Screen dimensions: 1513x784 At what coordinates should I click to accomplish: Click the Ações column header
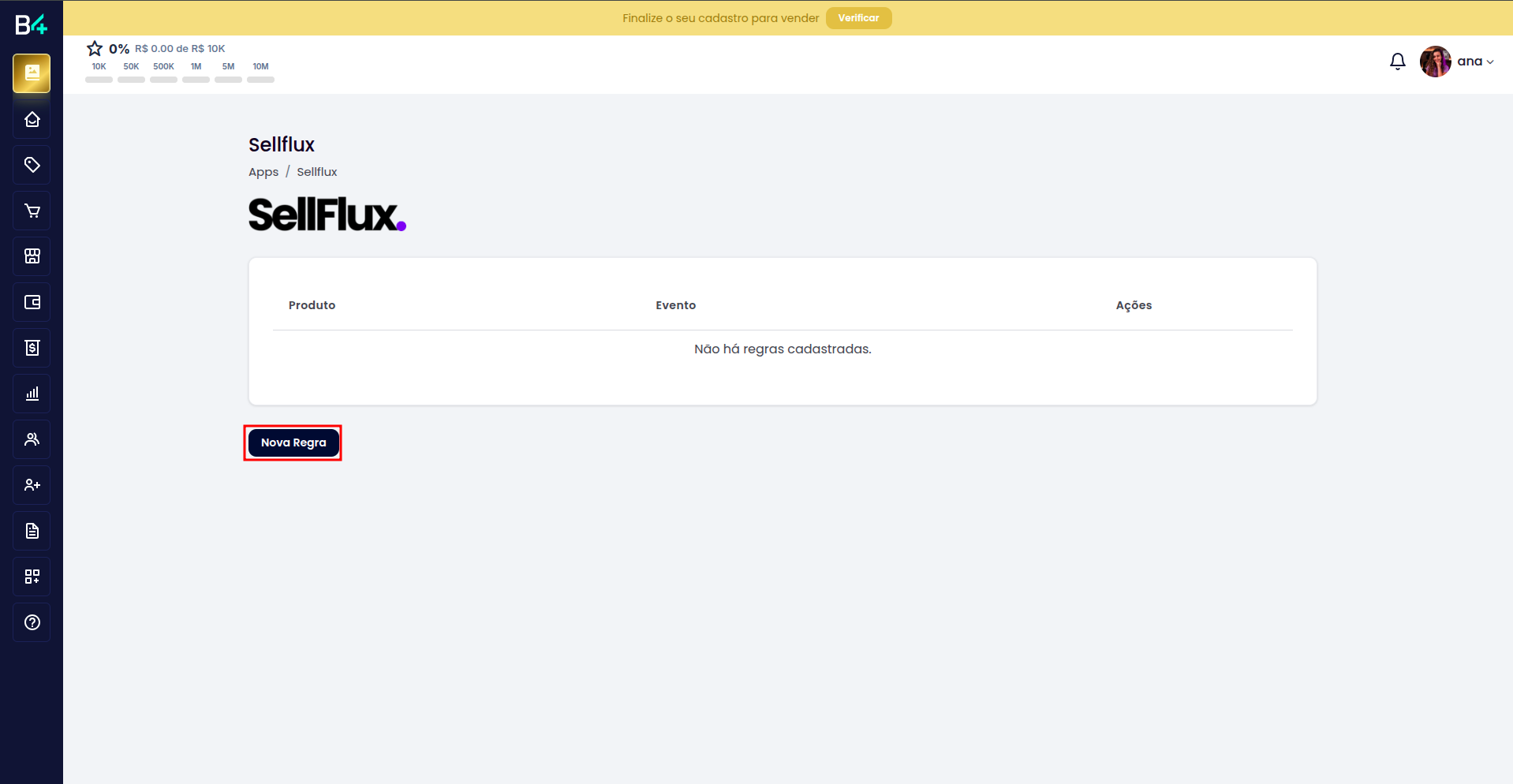pos(1134,305)
